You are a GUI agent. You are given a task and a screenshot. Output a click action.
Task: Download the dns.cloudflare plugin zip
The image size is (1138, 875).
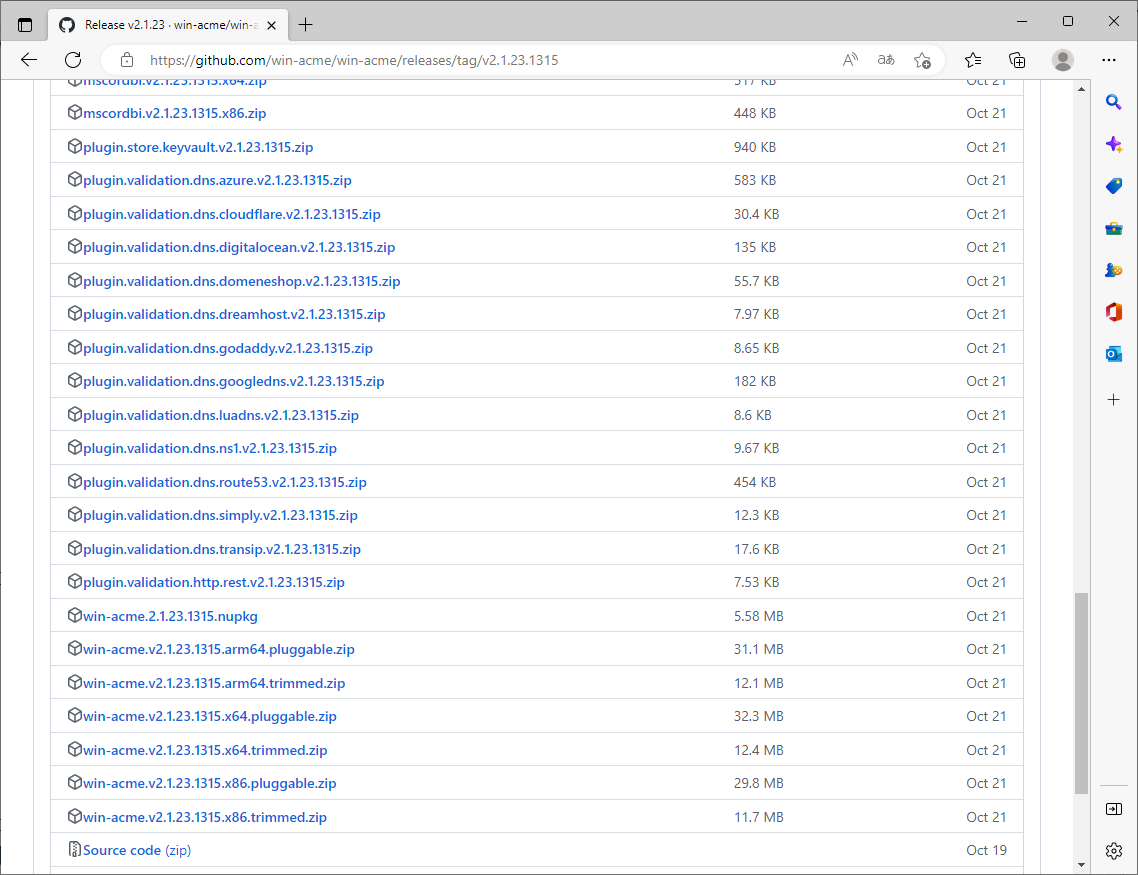click(x=232, y=214)
